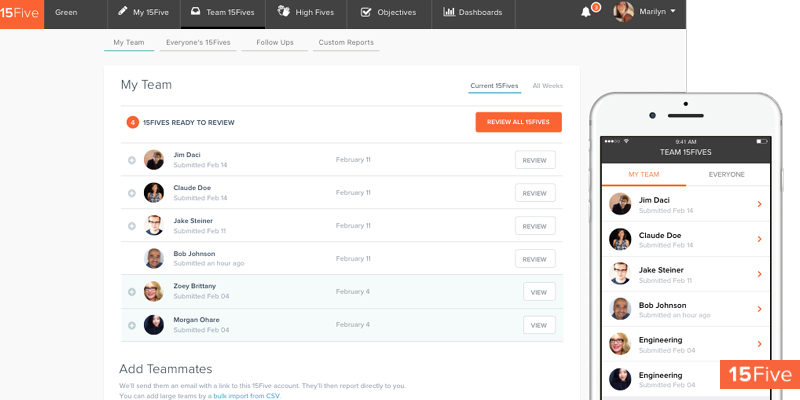800x400 pixels.
Task: Open the Everyone's 15Fives tab
Action: coord(198,43)
